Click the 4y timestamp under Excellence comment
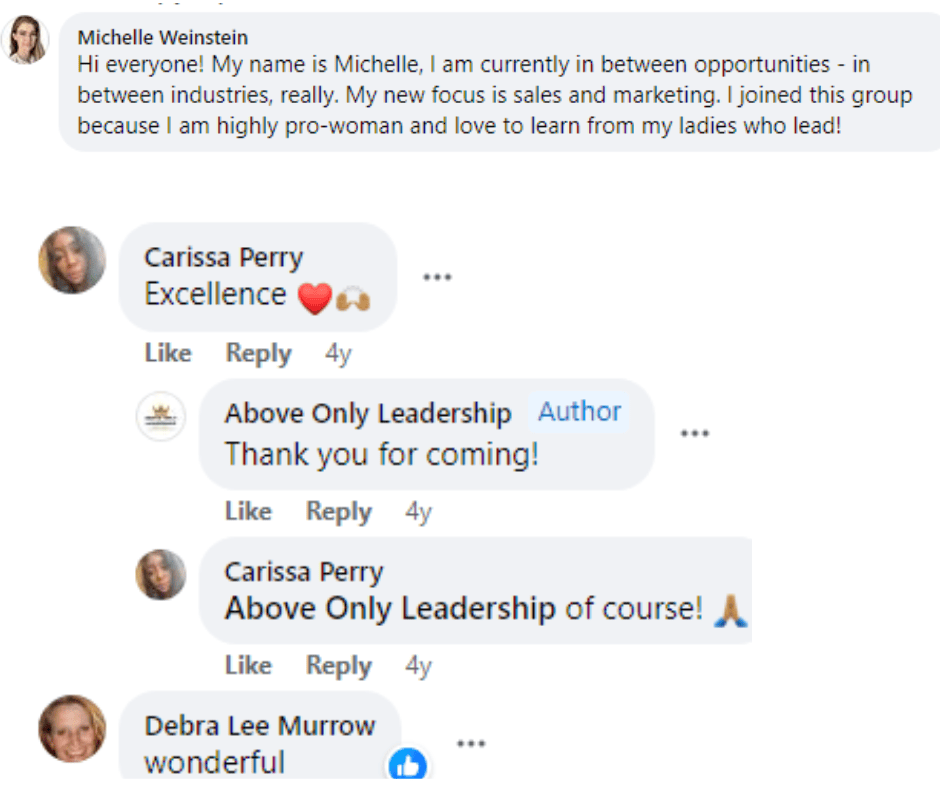Viewport: 940px width, 788px height. point(338,354)
